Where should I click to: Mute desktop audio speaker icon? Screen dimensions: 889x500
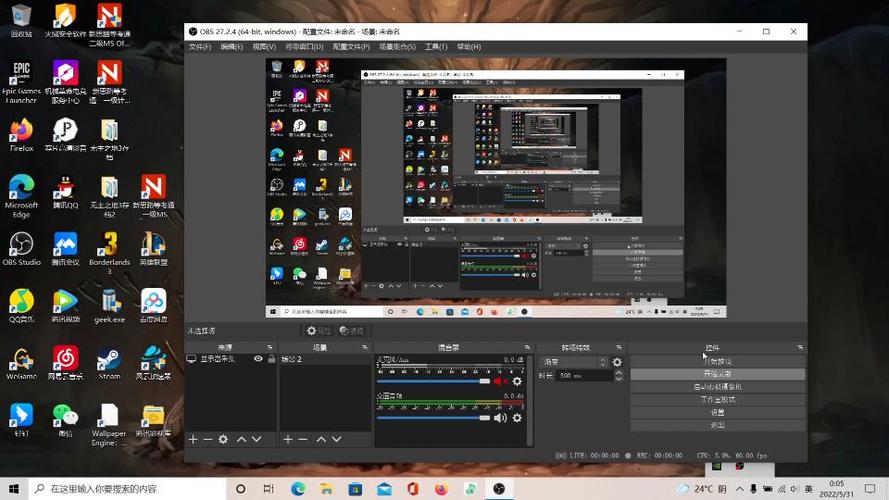500,418
